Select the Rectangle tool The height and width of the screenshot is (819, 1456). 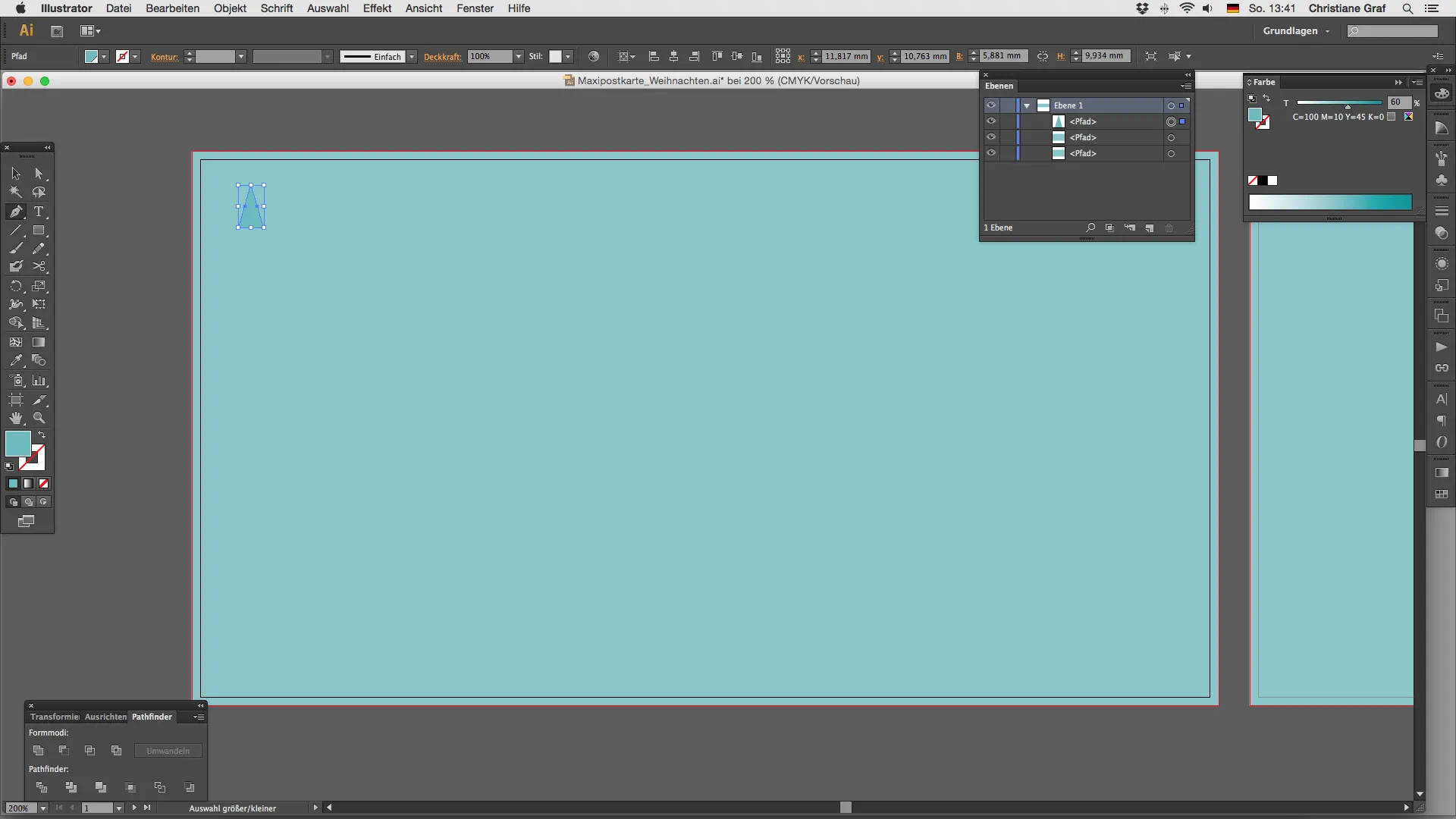[39, 231]
